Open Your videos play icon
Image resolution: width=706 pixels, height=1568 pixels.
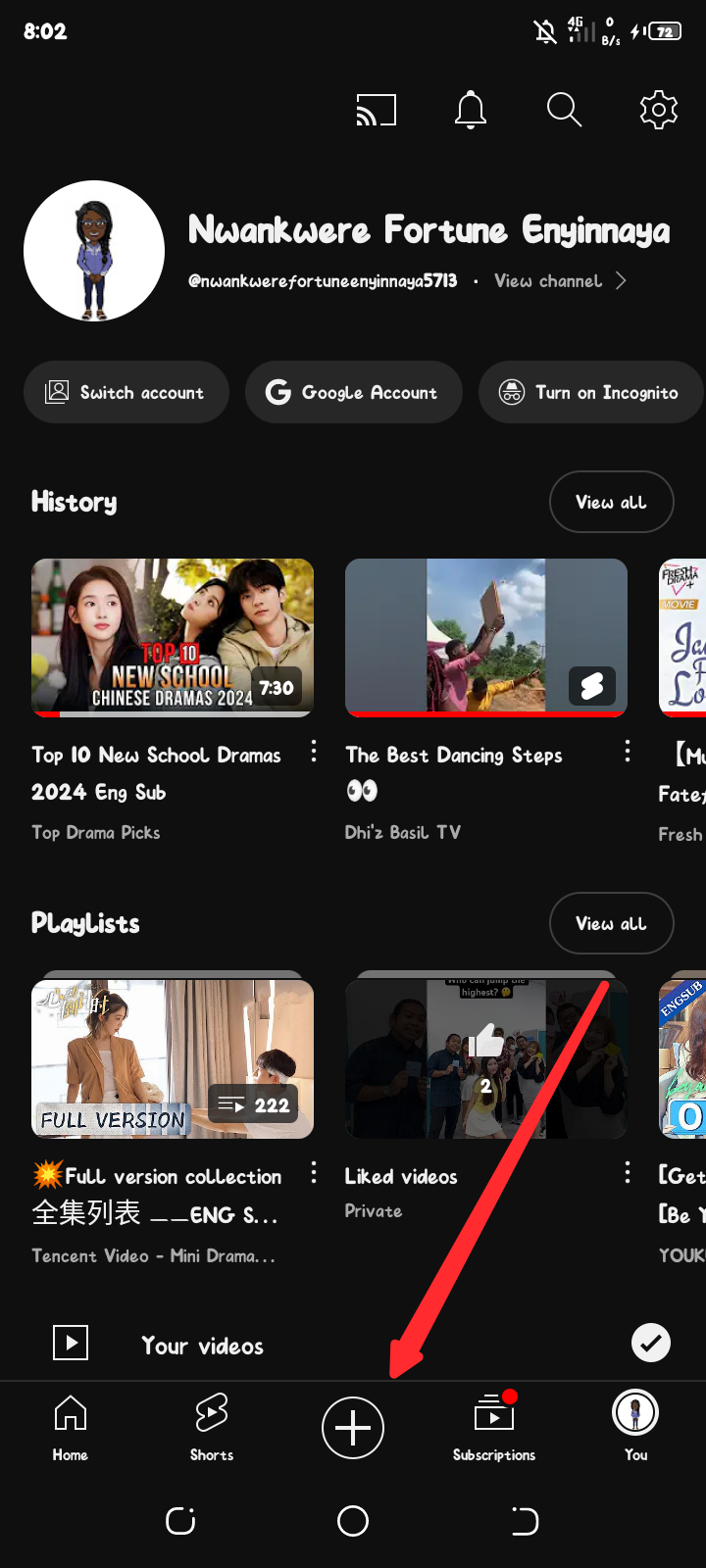click(71, 1343)
